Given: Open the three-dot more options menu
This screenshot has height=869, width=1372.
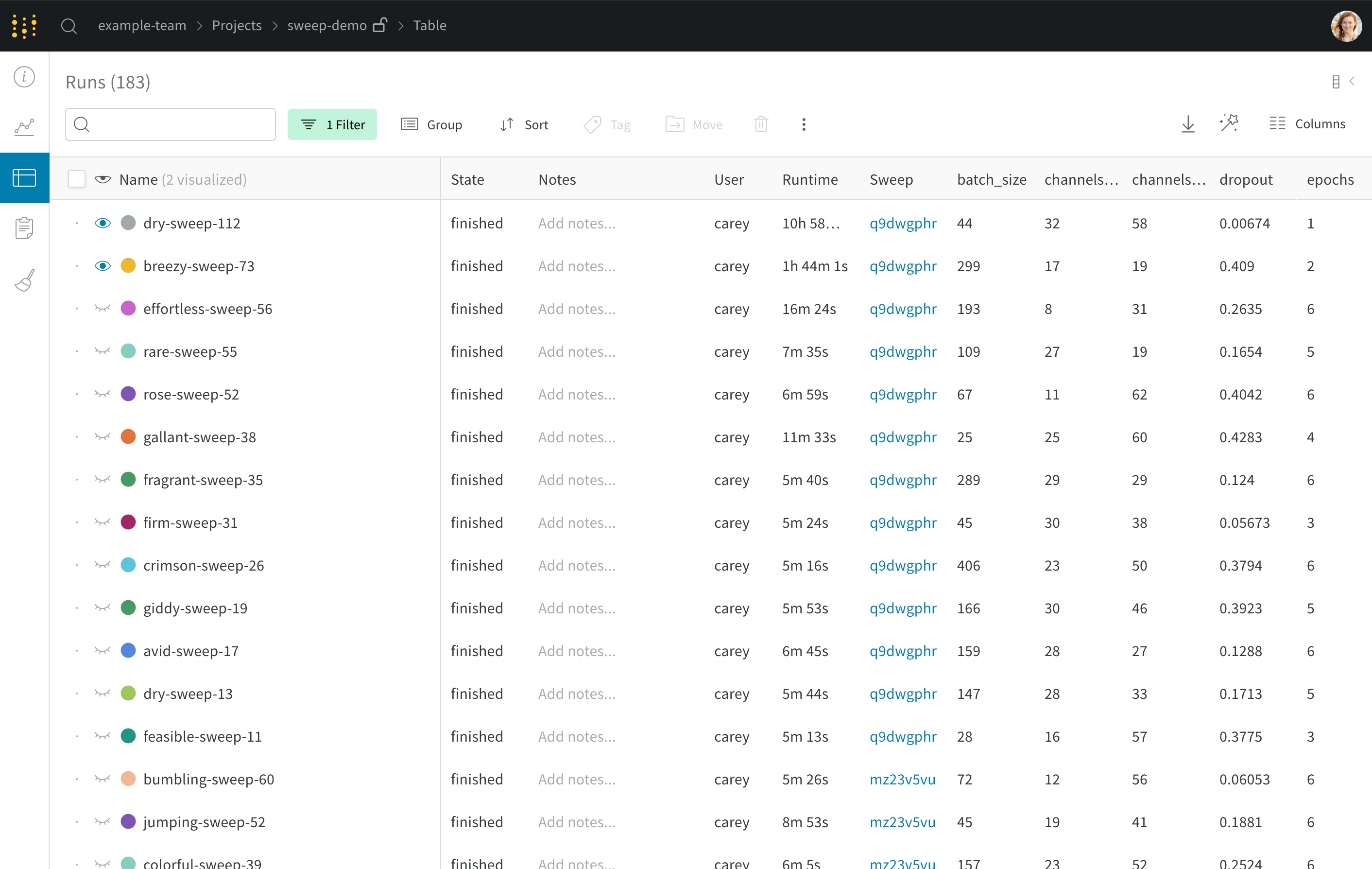Looking at the screenshot, I should point(804,124).
